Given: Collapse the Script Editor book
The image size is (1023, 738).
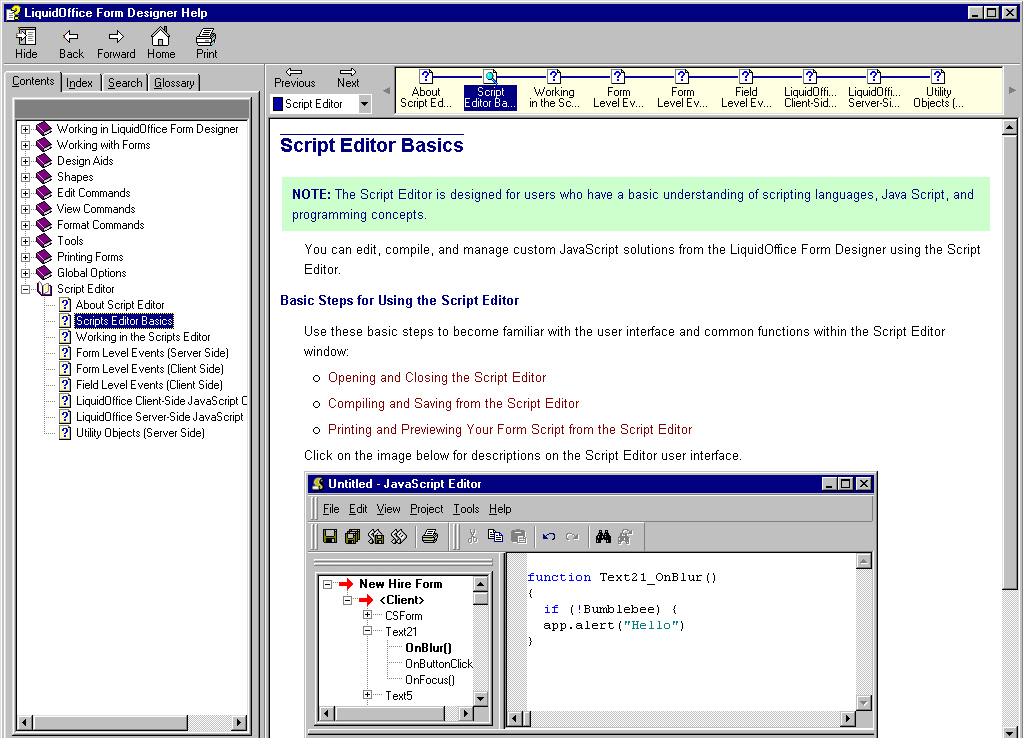Looking at the screenshot, I should (25, 289).
